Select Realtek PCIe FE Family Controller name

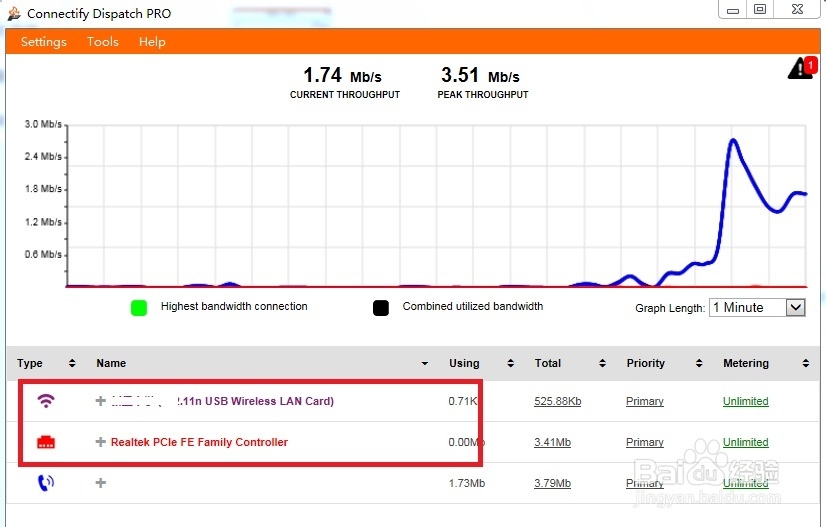pyautogui.click(x=199, y=442)
